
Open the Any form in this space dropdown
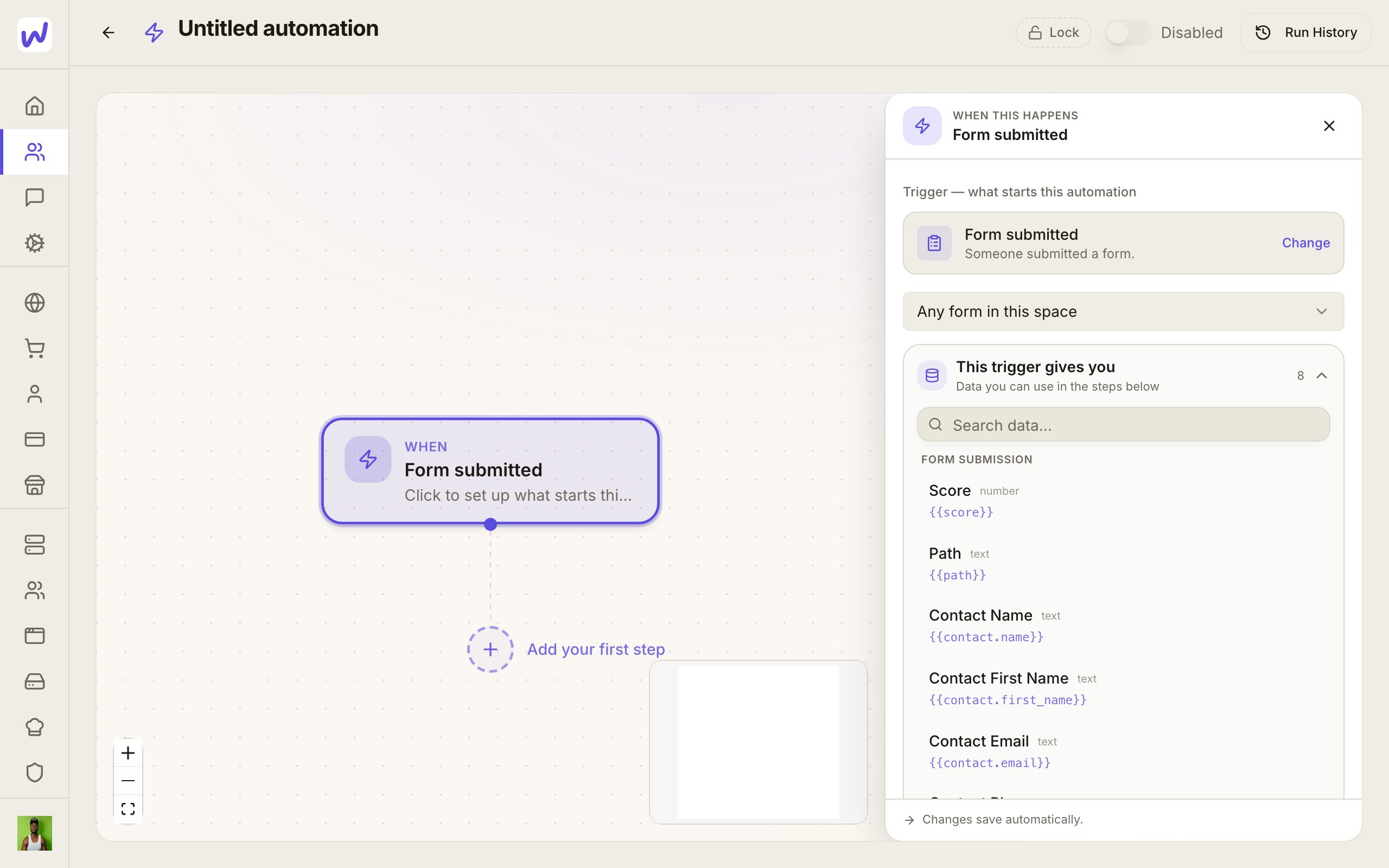tap(1123, 312)
